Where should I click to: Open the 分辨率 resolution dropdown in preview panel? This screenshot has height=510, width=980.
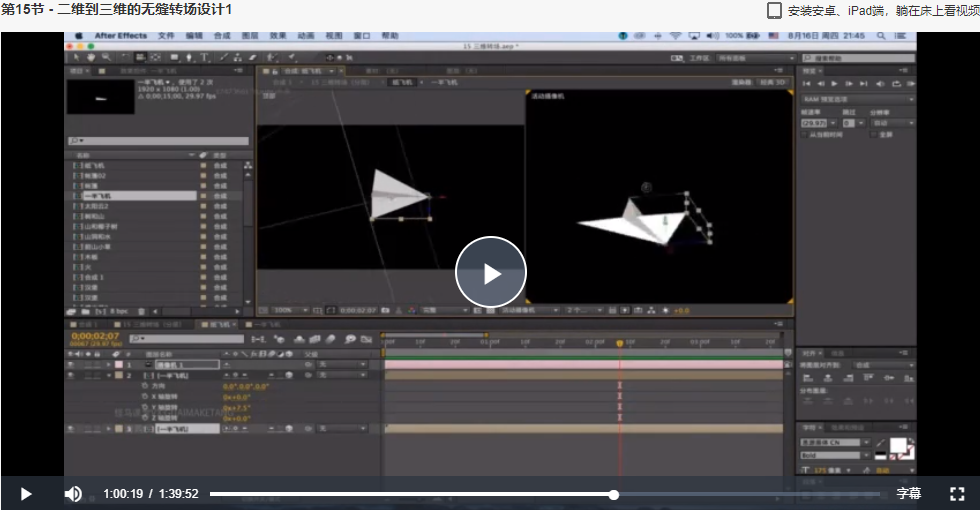[892, 123]
